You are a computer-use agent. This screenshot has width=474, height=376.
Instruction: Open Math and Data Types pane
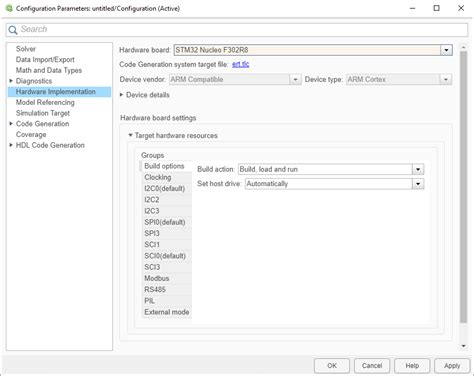49,70
